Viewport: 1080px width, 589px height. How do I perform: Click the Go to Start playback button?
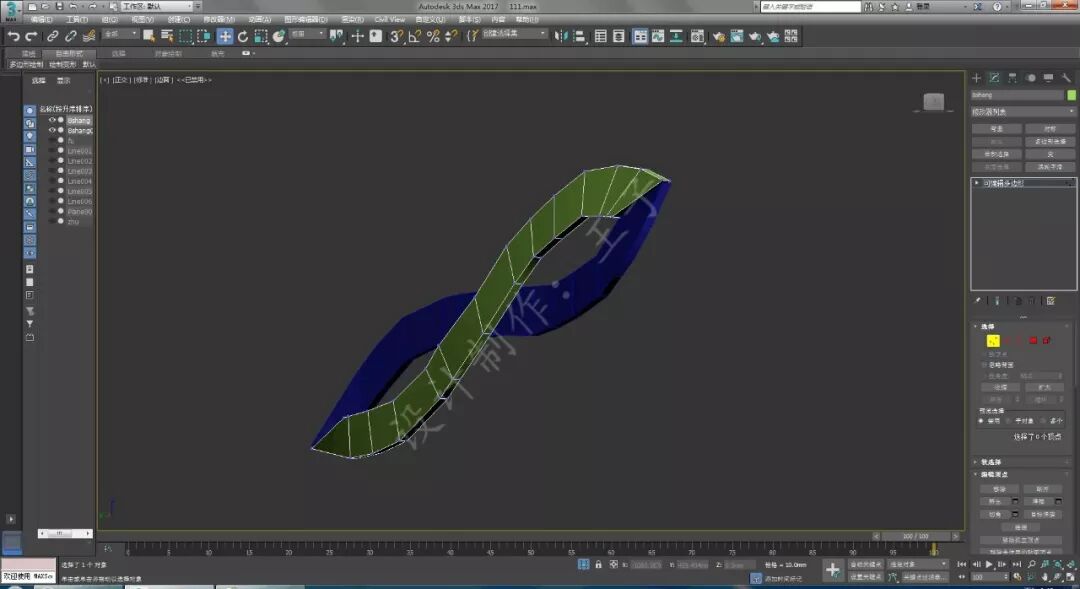[963, 564]
